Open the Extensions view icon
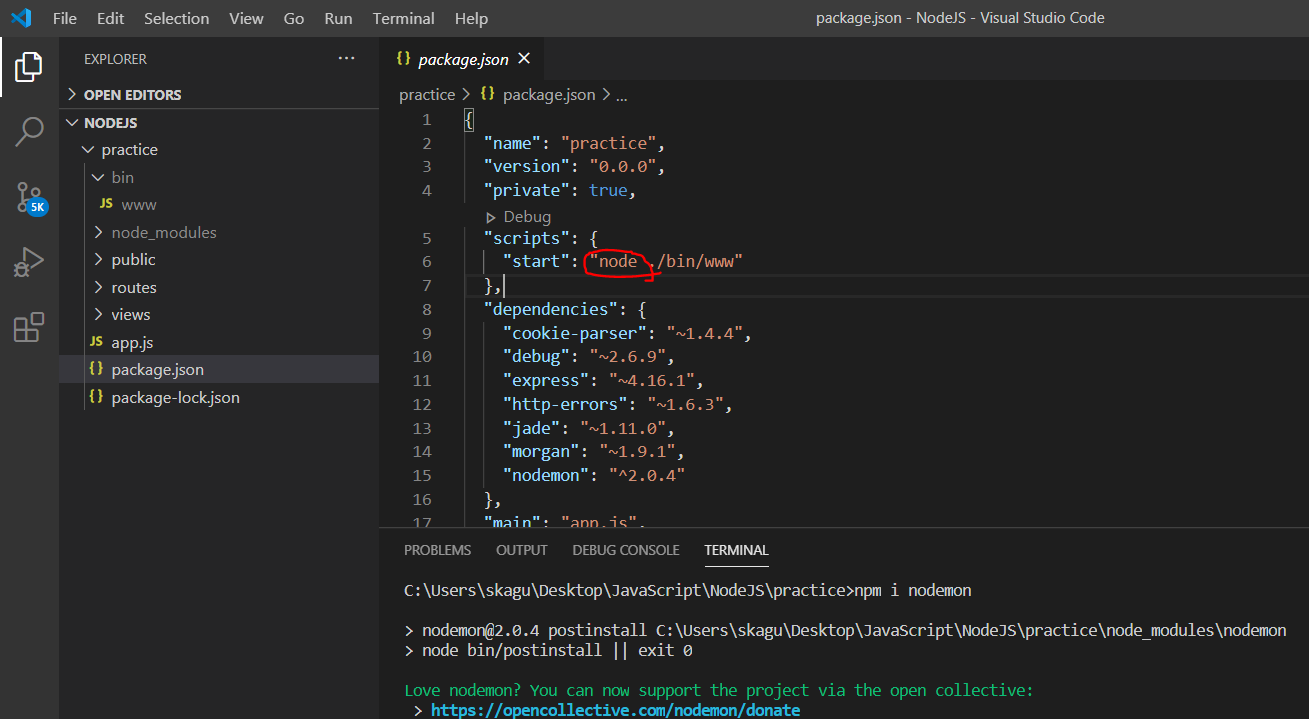Viewport: 1309px width, 719px height. point(29,327)
